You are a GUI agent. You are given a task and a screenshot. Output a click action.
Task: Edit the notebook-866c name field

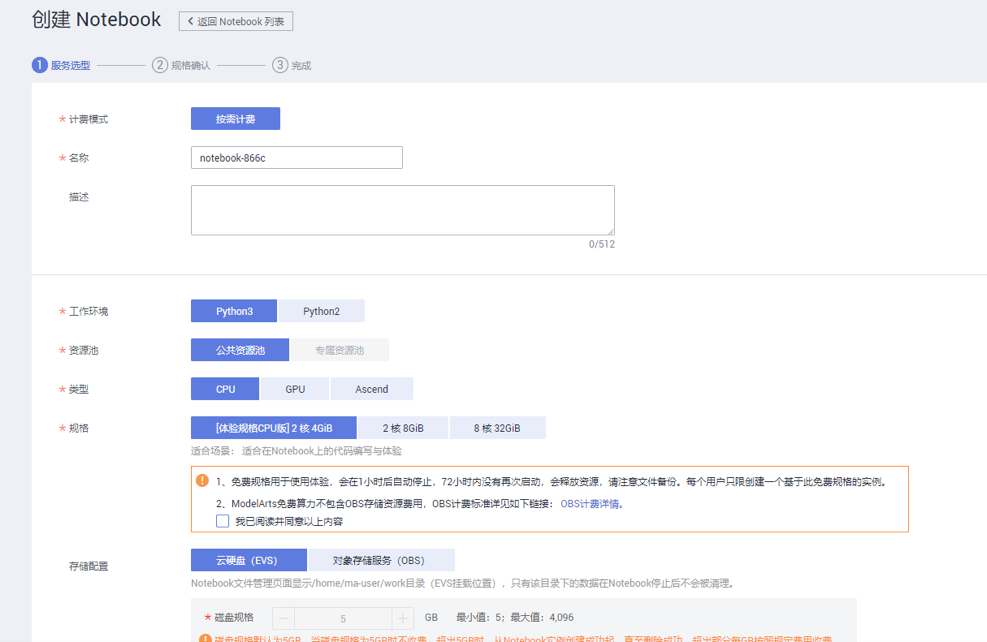(x=296, y=157)
